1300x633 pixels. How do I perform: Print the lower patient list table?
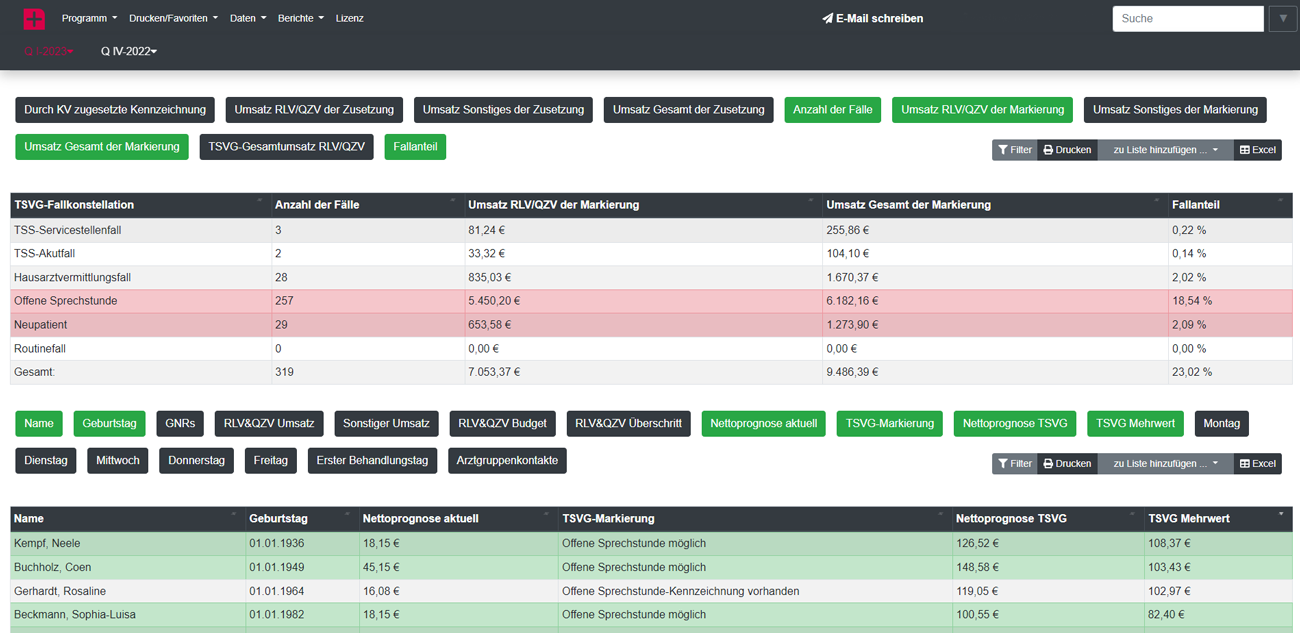pos(1067,464)
